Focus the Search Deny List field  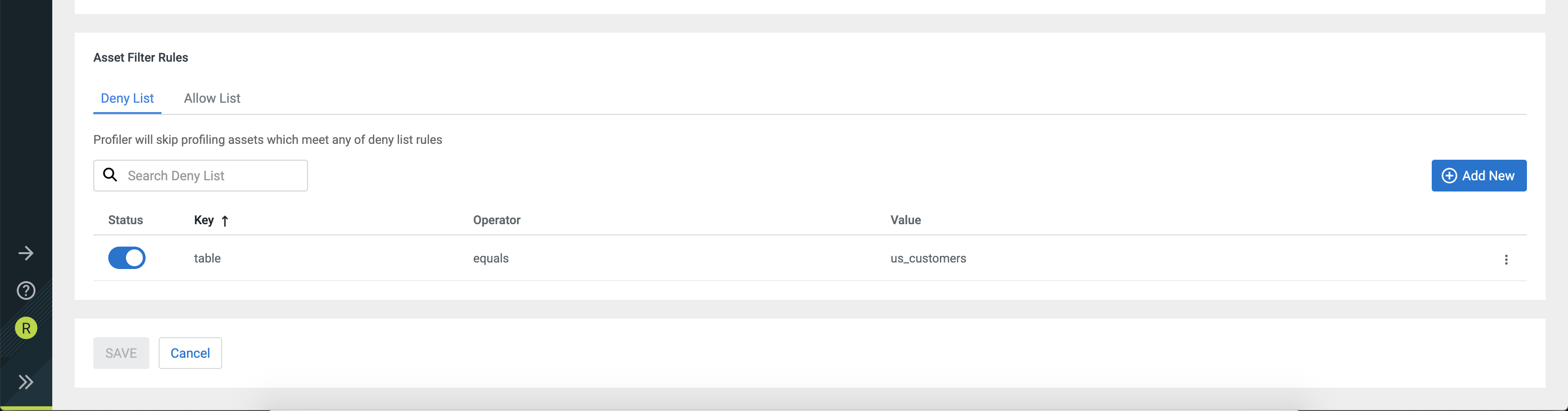click(213, 176)
